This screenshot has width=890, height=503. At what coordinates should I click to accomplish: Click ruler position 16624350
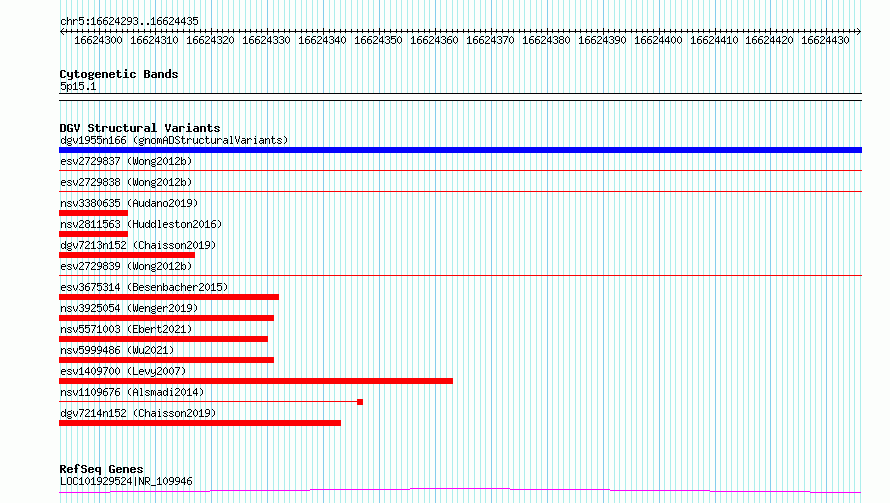point(378,40)
